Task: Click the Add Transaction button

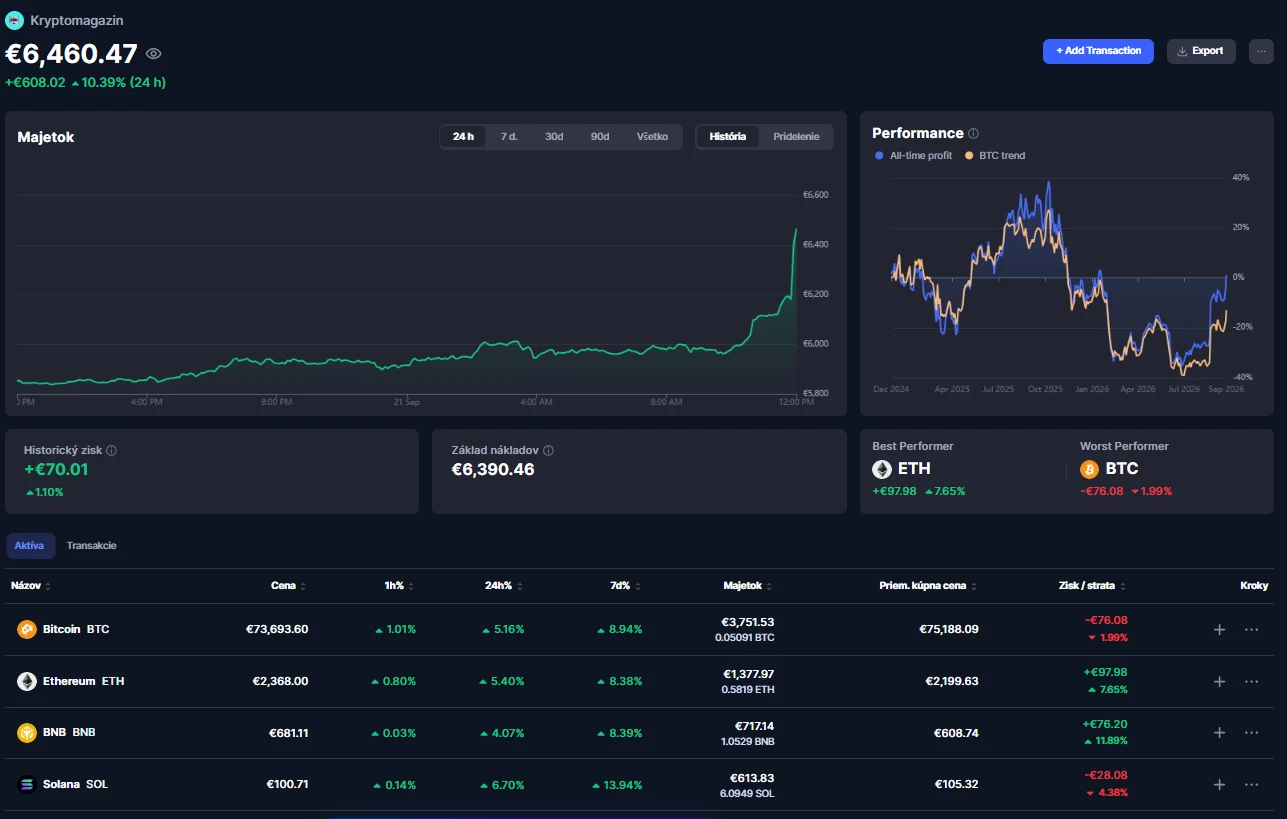Action: pyautogui.click(x=1098, y=51)
